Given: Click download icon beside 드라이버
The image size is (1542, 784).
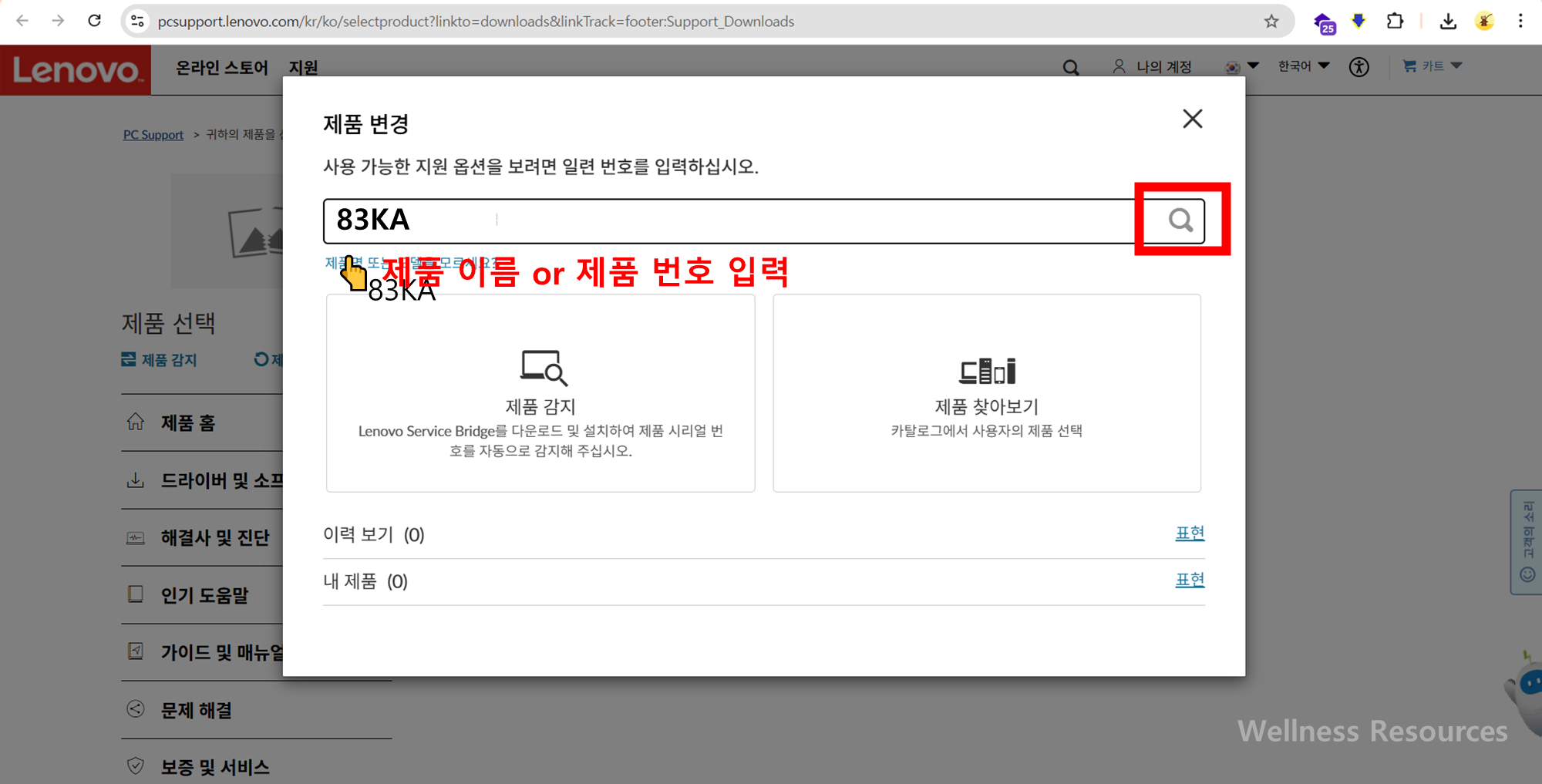Looking at the screenshot, I should (136, 480).
